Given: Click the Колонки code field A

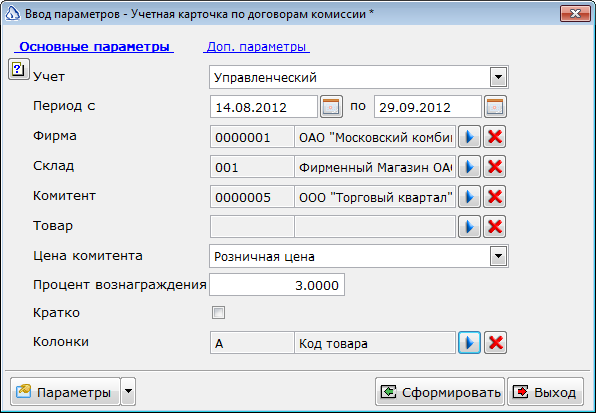Looking at the screenshot, I should tap(252, 343).
